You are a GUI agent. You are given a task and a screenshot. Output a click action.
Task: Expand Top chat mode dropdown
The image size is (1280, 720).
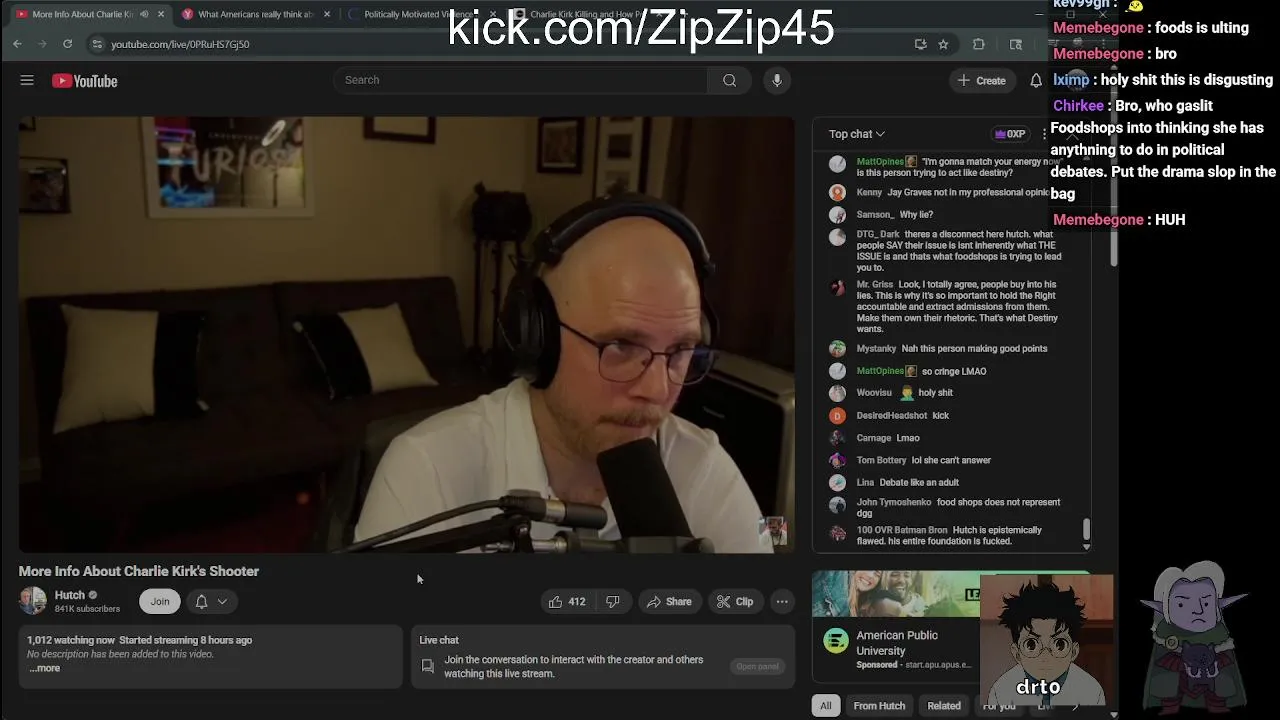tap(857, 134)
